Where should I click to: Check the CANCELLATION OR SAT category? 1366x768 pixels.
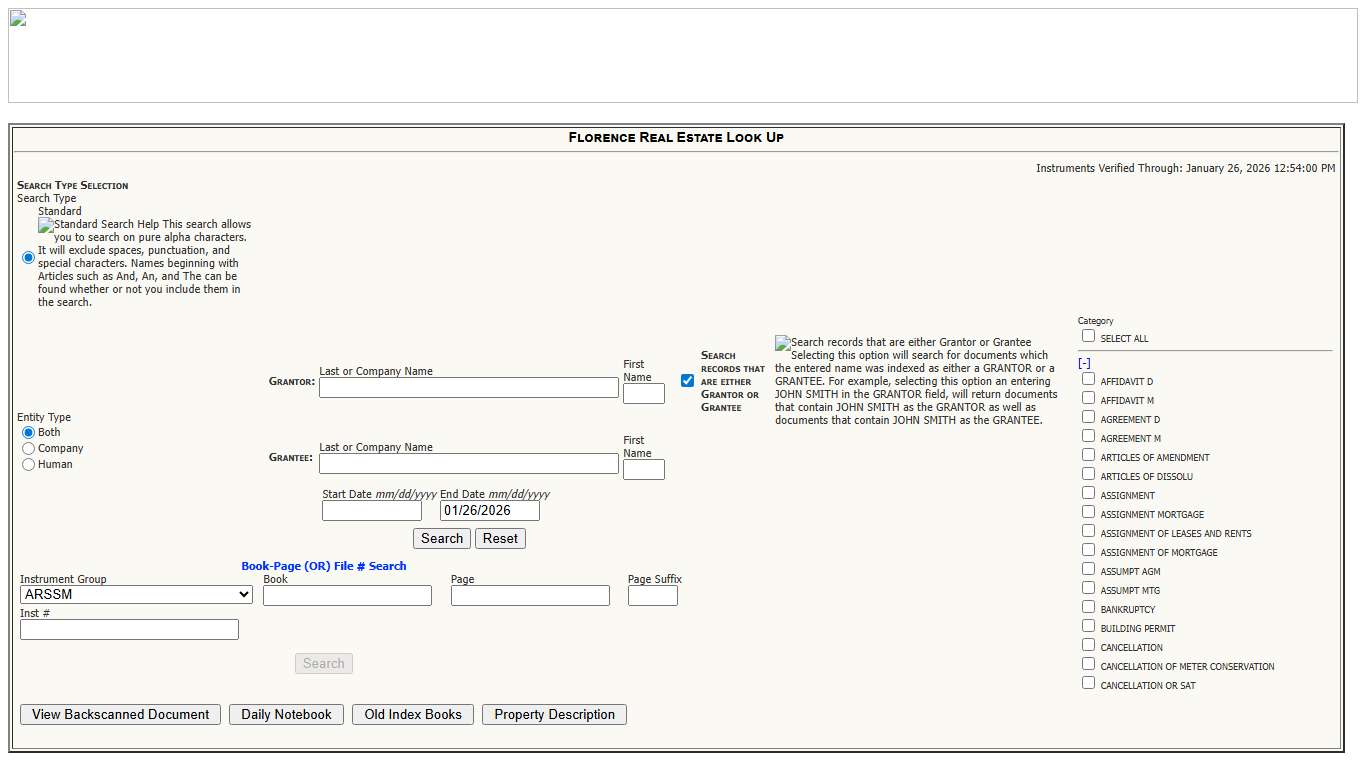coord(1088,684)
